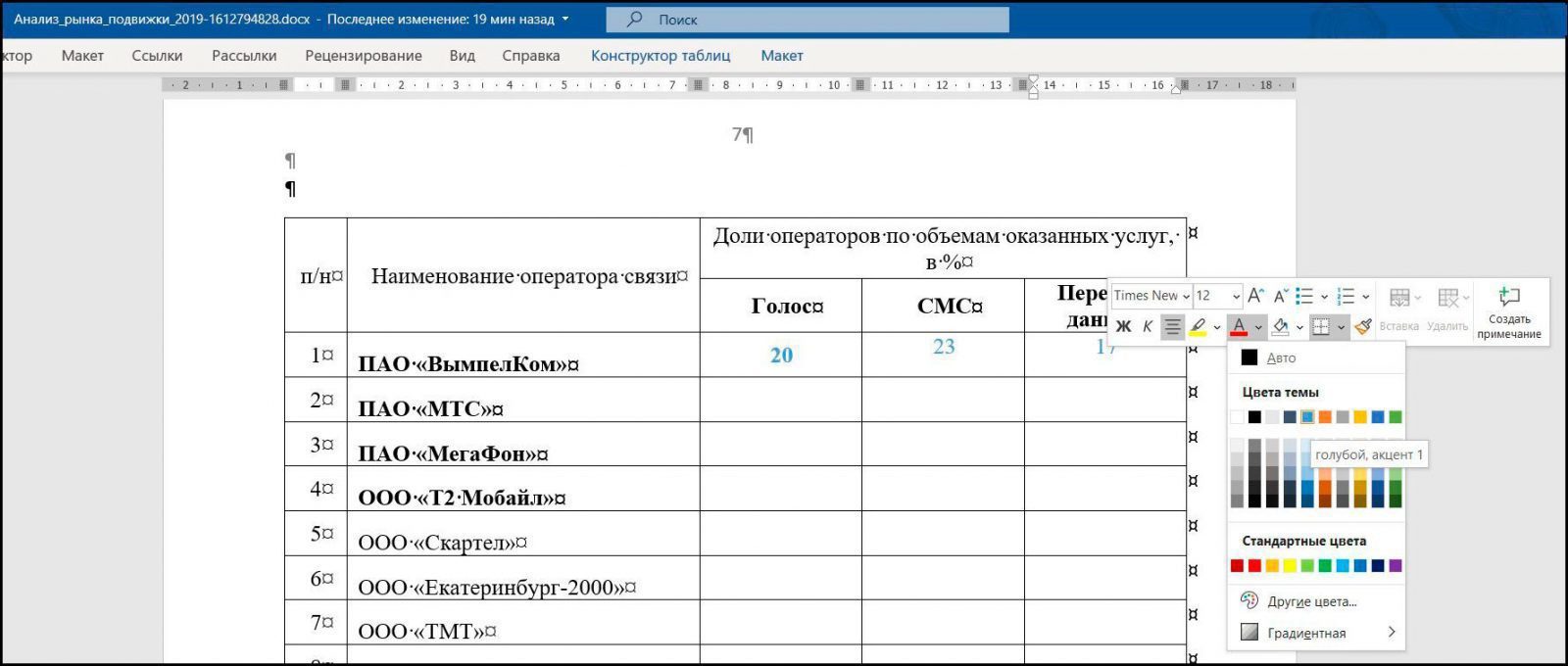Click the grow font size icon
The height and width of the screenshot is (666, 1568).
tap(1255, 296)
